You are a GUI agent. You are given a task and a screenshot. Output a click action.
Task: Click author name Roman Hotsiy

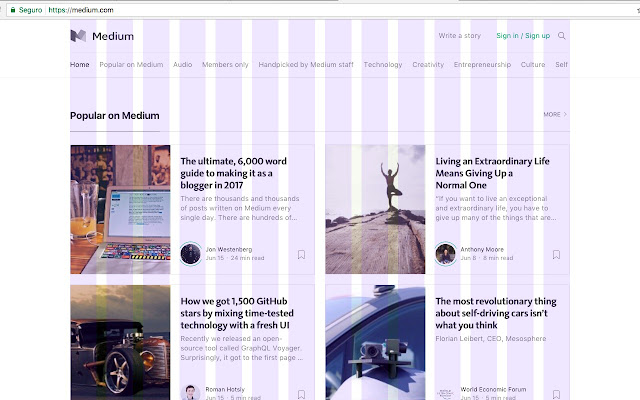(225, 389)
